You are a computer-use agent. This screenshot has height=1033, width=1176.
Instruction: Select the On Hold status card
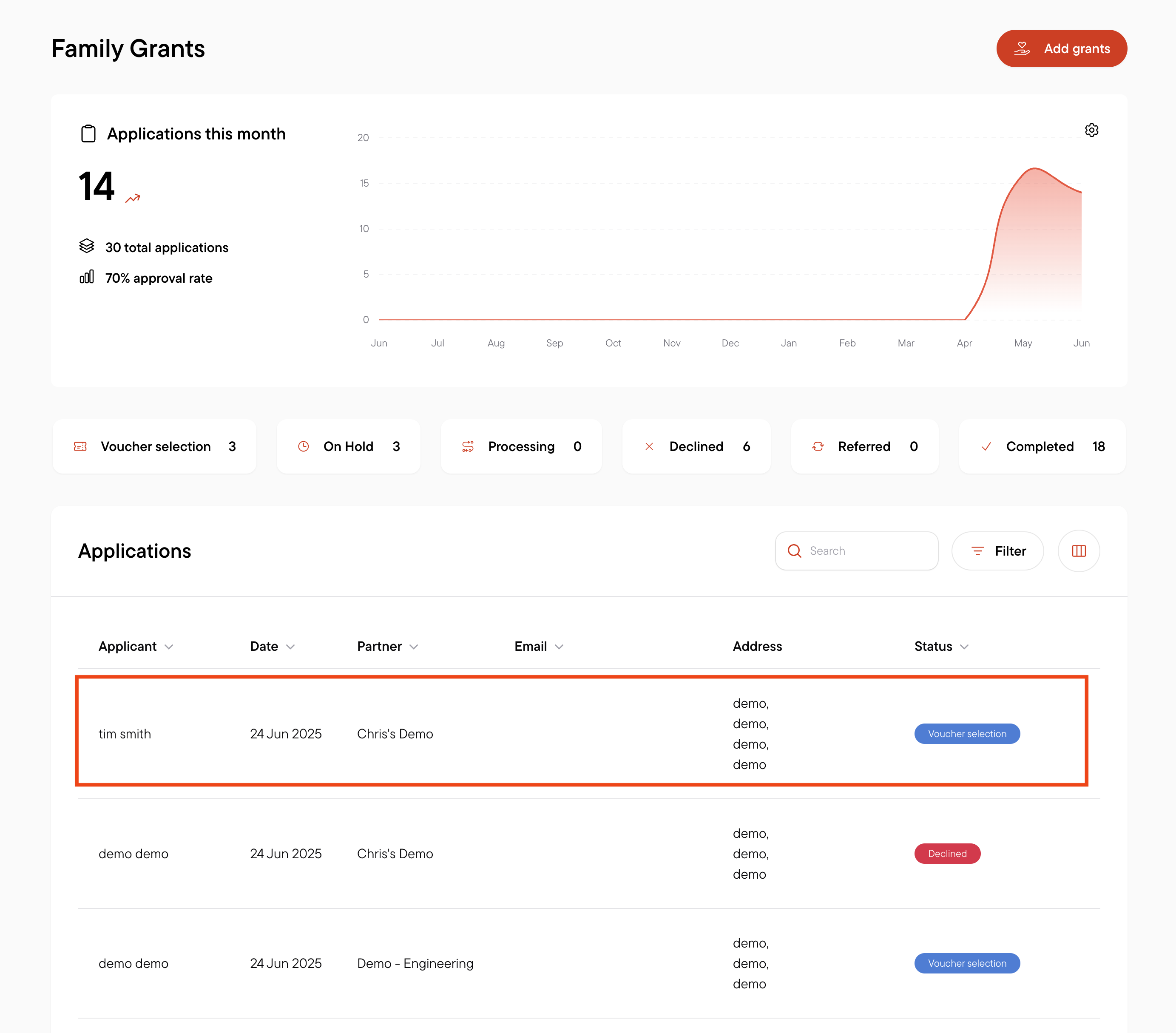(348, 446)
